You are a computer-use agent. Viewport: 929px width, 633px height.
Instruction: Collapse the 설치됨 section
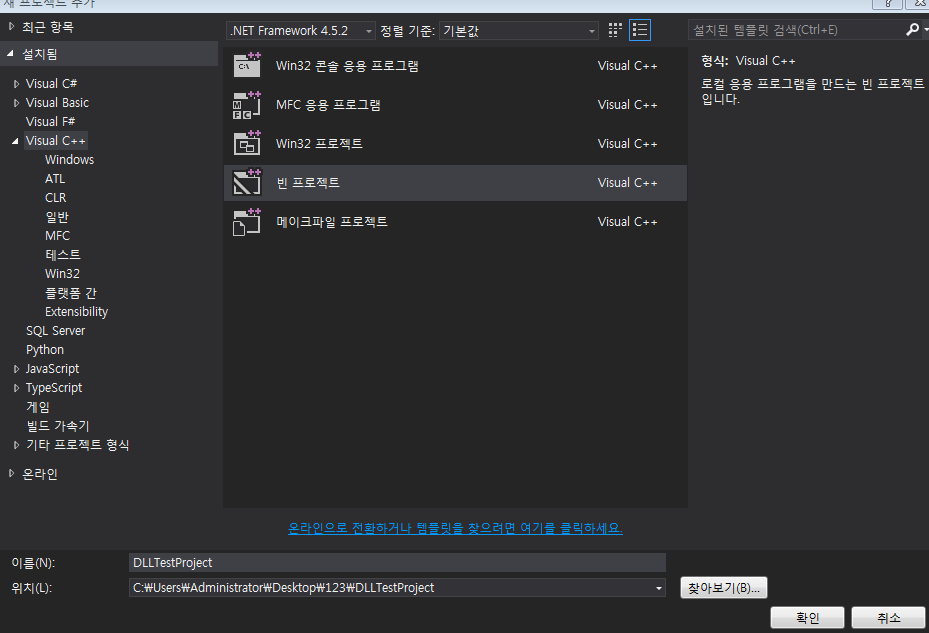pyautogui.click(x=11, y=54)
